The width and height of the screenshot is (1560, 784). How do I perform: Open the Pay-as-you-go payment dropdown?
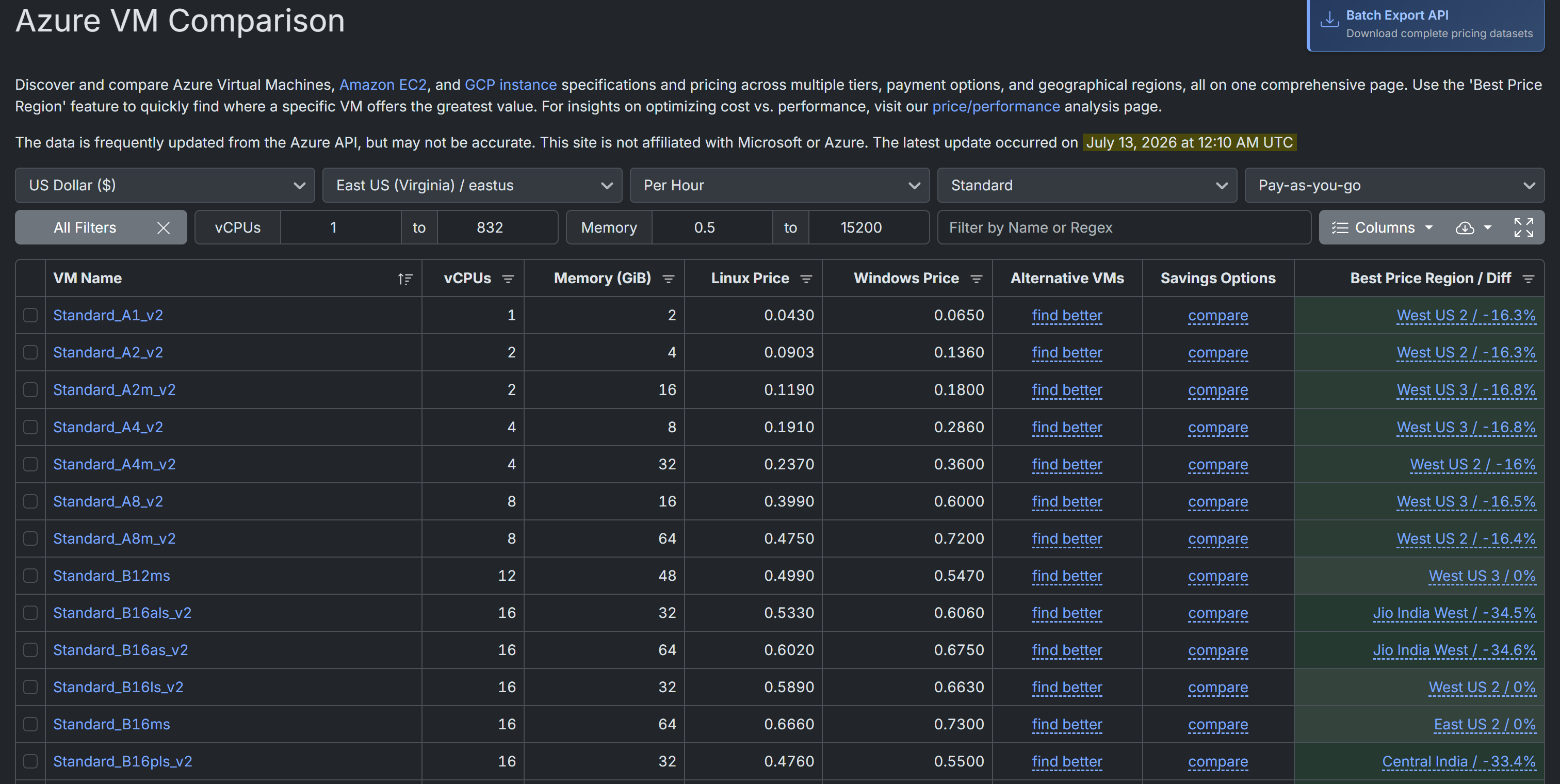click(1395, 185)
